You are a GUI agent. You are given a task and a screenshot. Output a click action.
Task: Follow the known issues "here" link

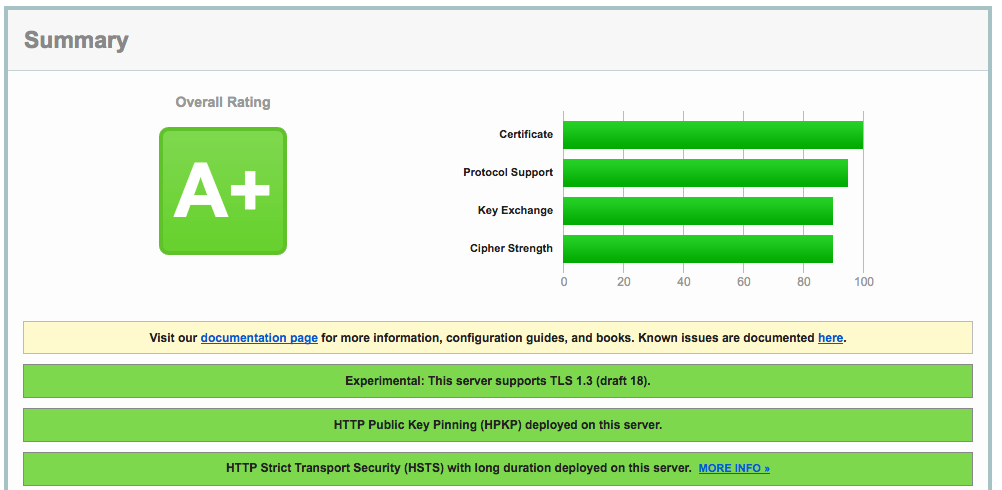click(x=830, y=338)
